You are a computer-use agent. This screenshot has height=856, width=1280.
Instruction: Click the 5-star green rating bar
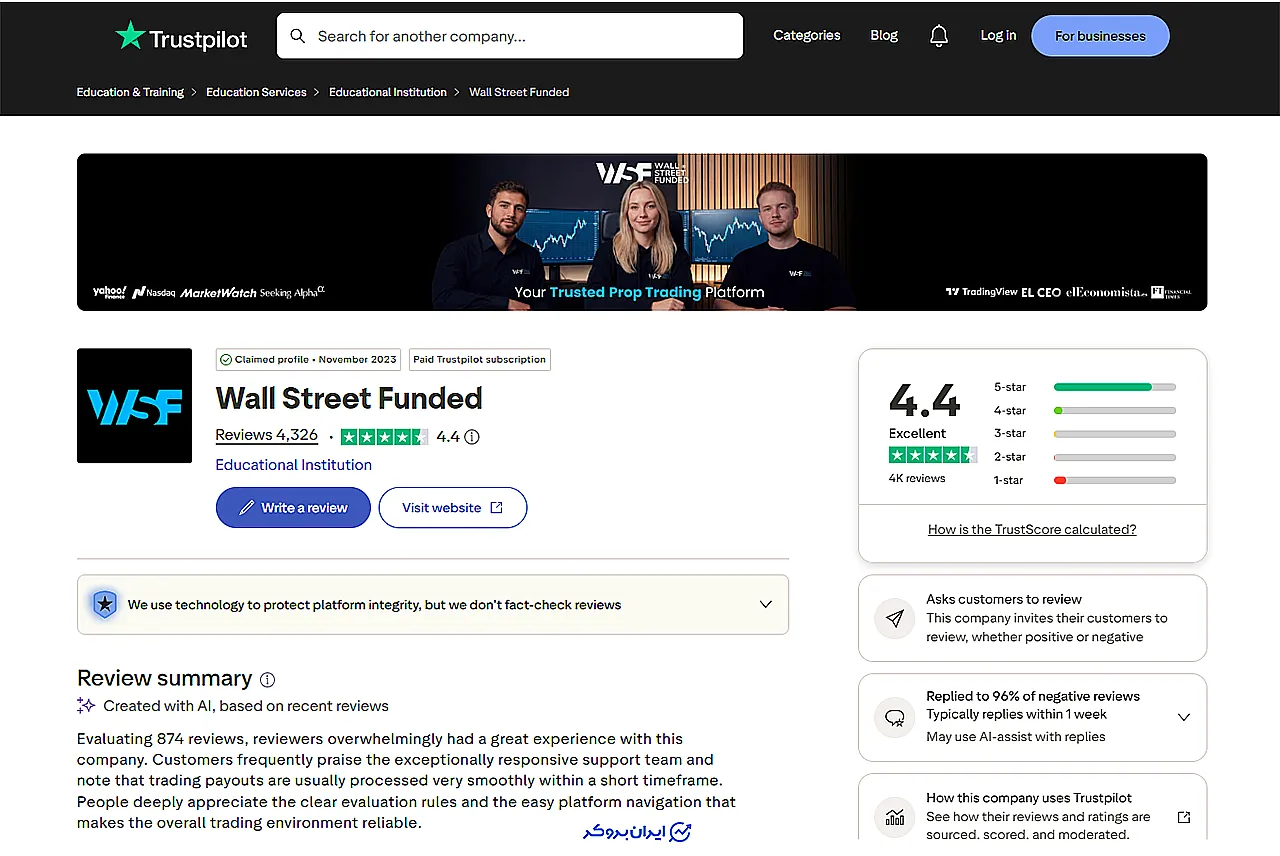tap(1115, 387)
